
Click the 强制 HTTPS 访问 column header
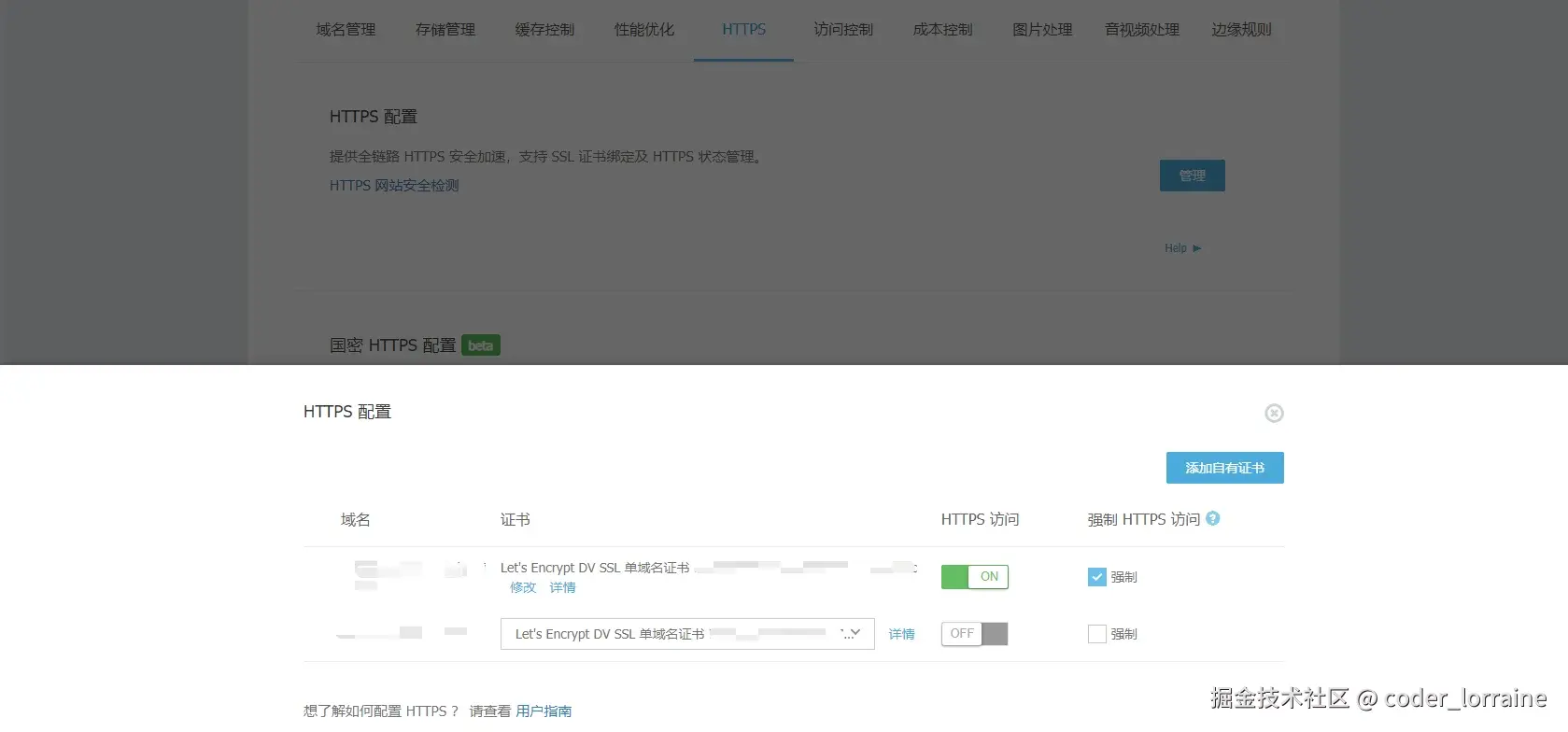point(1143,520)
